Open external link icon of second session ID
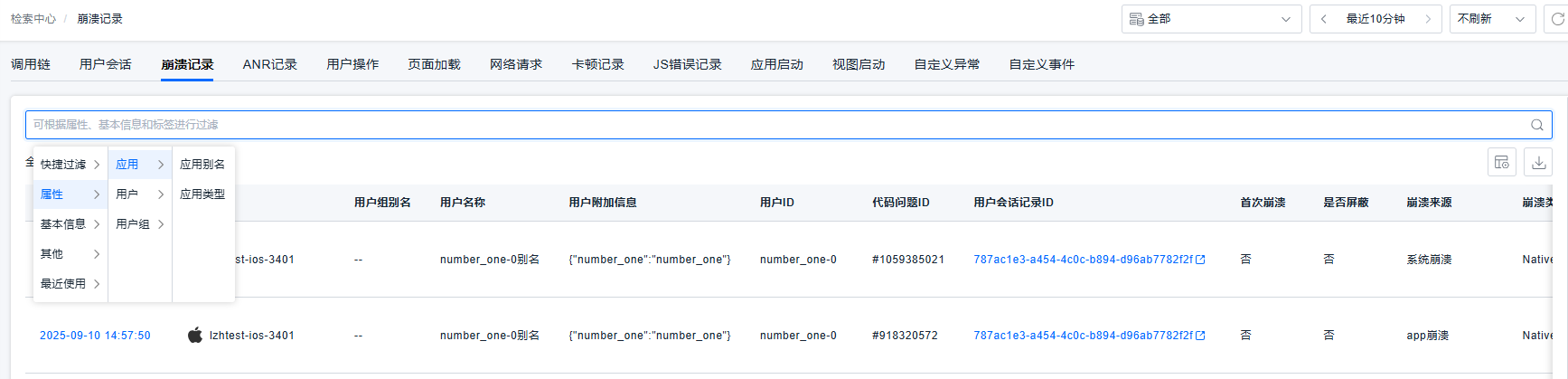 [x=1200, y=336]
